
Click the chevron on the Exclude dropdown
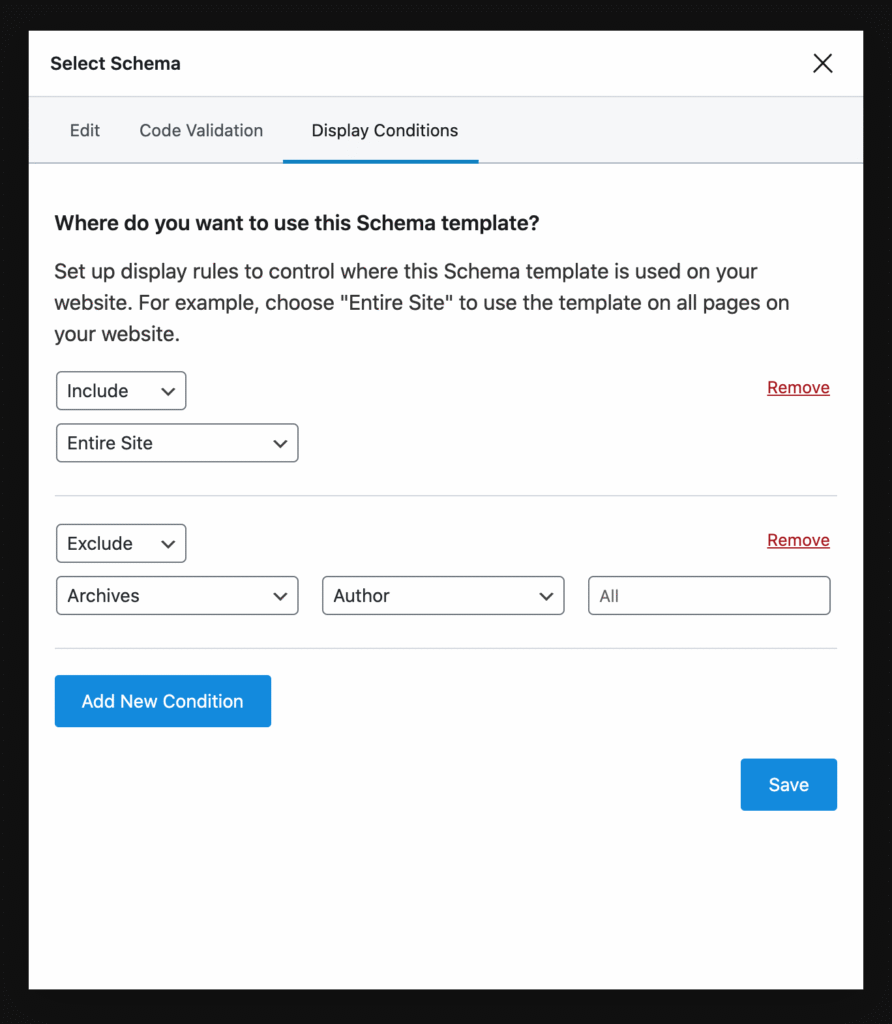pyautogui.click(x=168, y=543)
